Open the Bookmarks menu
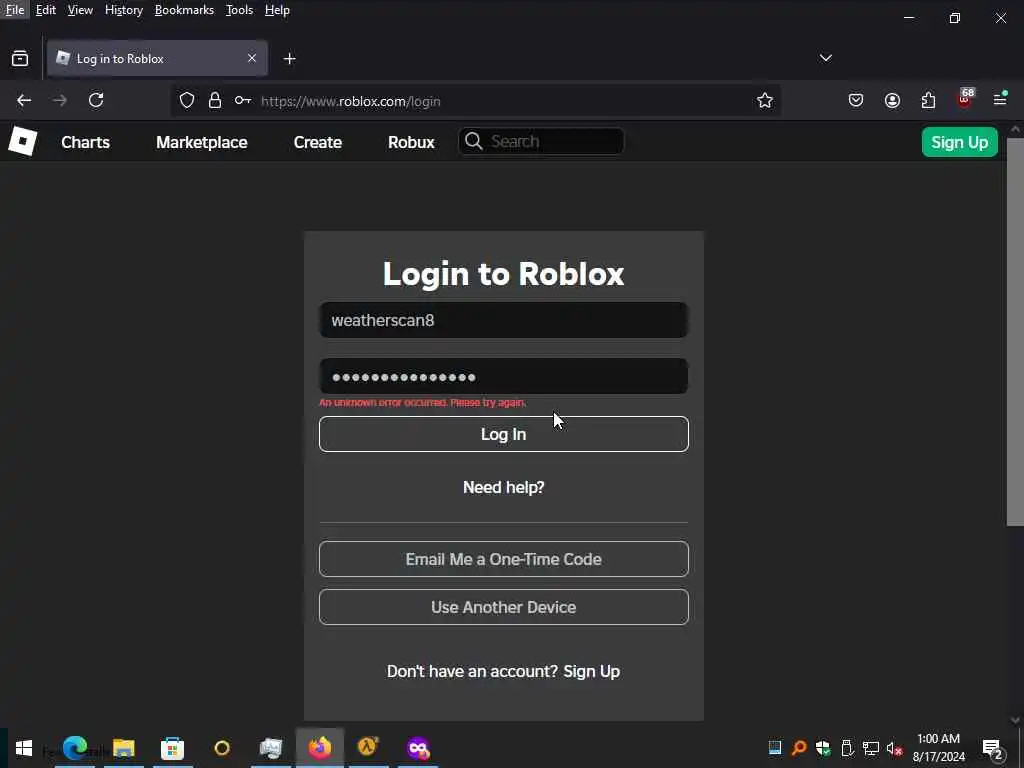 pyautogui.click(x=184, y=10)
